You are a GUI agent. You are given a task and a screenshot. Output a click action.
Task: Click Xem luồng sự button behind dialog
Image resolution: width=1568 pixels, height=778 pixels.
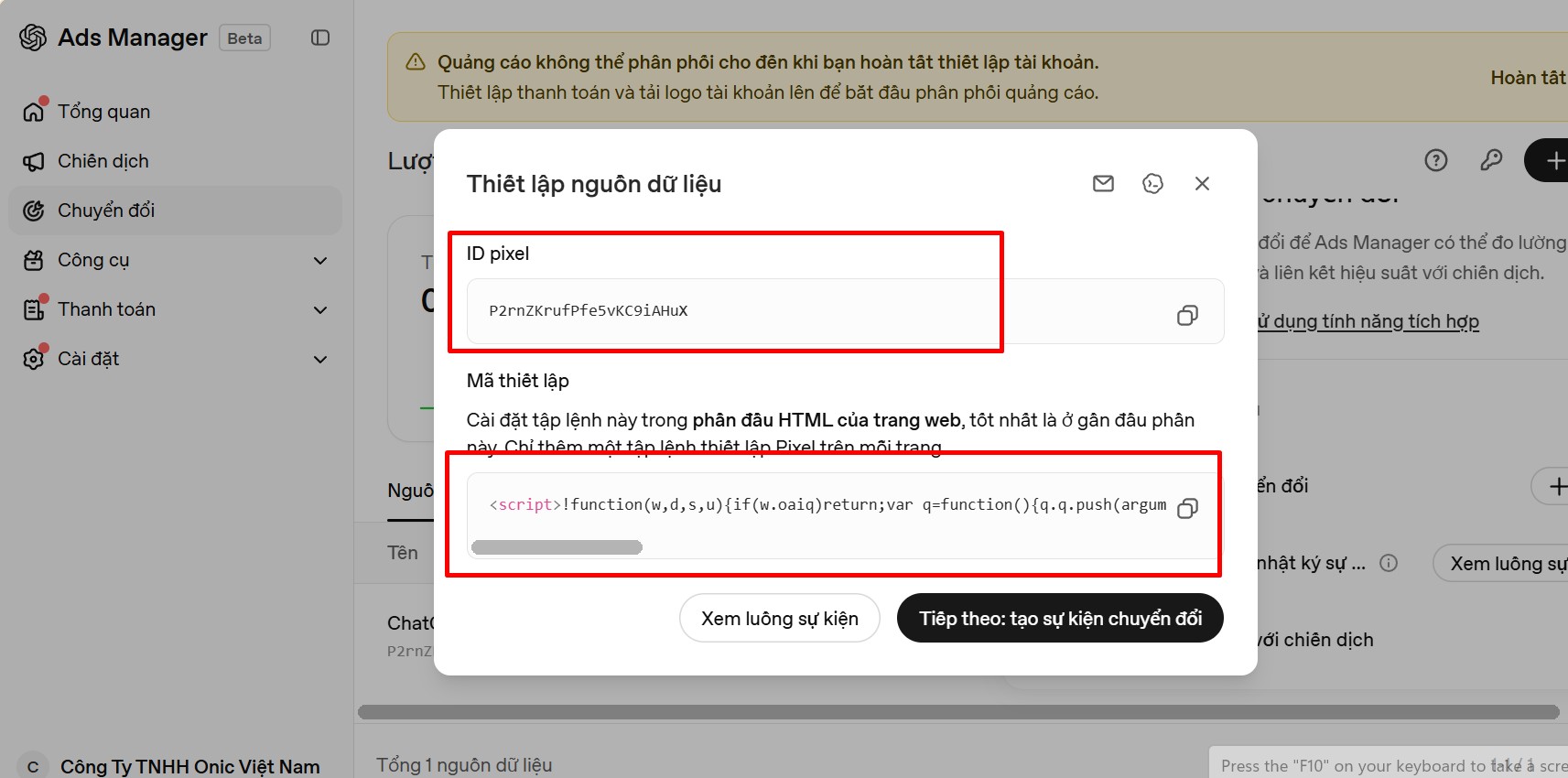1501,564
